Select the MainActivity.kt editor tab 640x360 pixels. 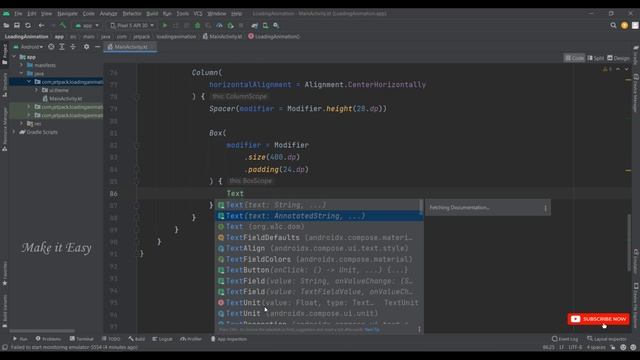click(x=131, y=47)
